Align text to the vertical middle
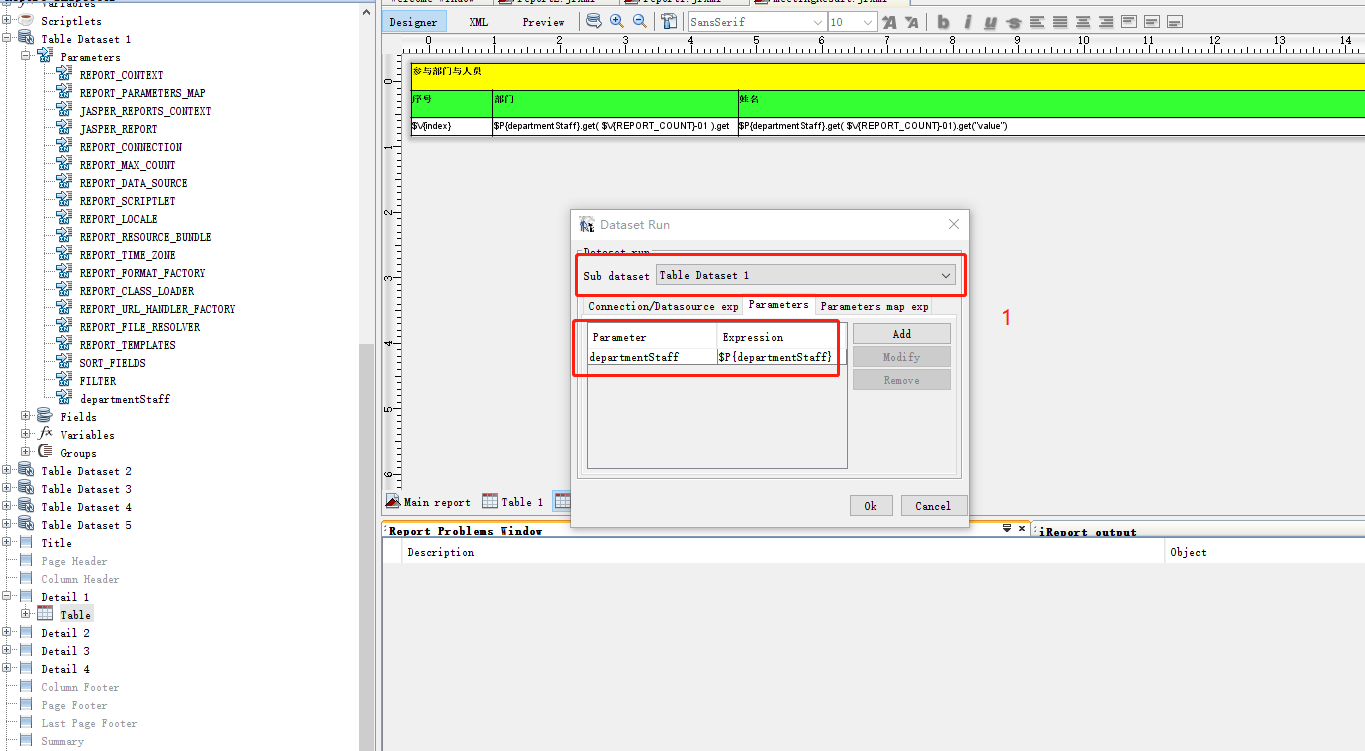 pyautogui.click(x=1152, y=22)
